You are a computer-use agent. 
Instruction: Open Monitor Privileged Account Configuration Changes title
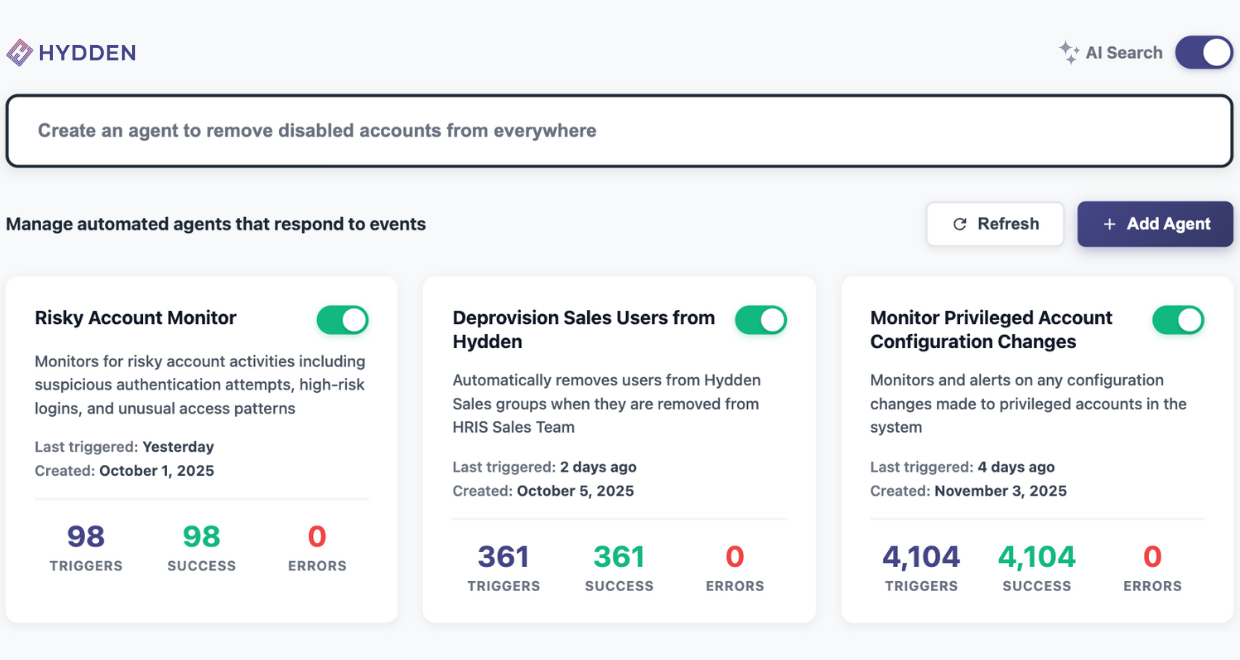991,329
